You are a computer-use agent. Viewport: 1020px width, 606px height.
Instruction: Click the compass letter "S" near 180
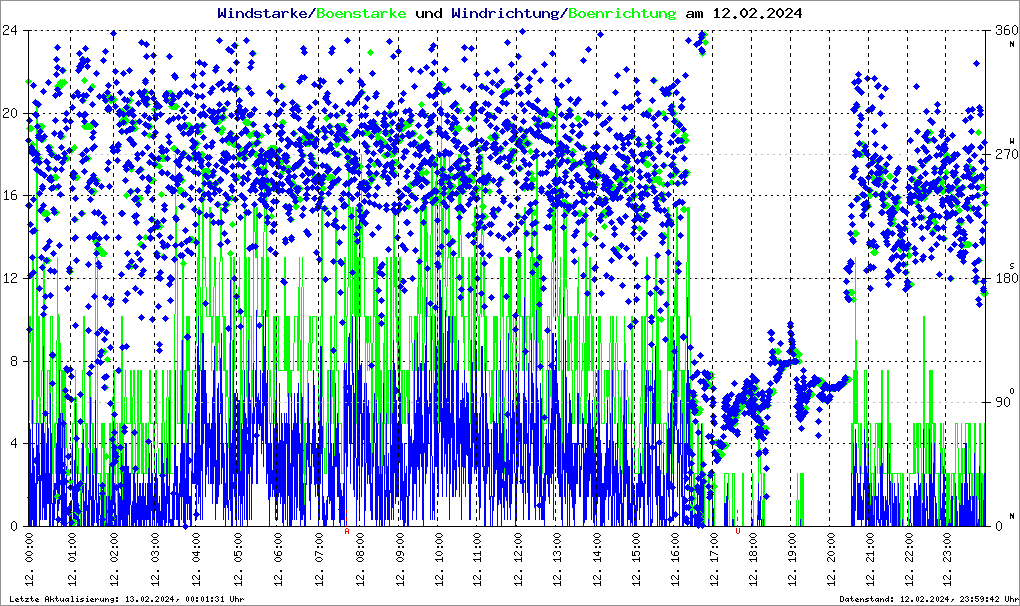point(1012,266)
